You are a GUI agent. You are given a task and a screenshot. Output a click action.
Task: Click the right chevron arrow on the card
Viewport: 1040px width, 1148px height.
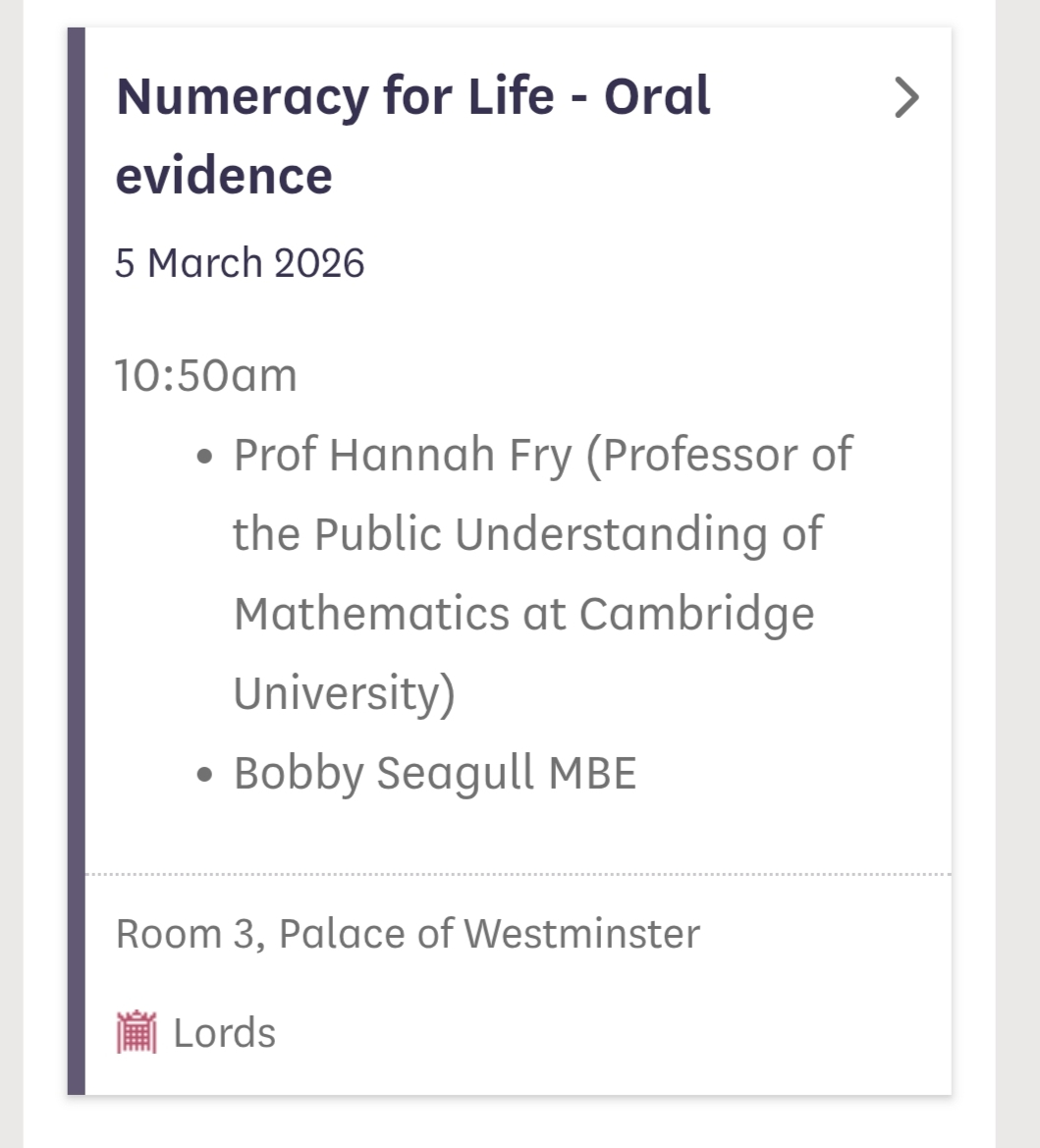[x=906, y=98]
